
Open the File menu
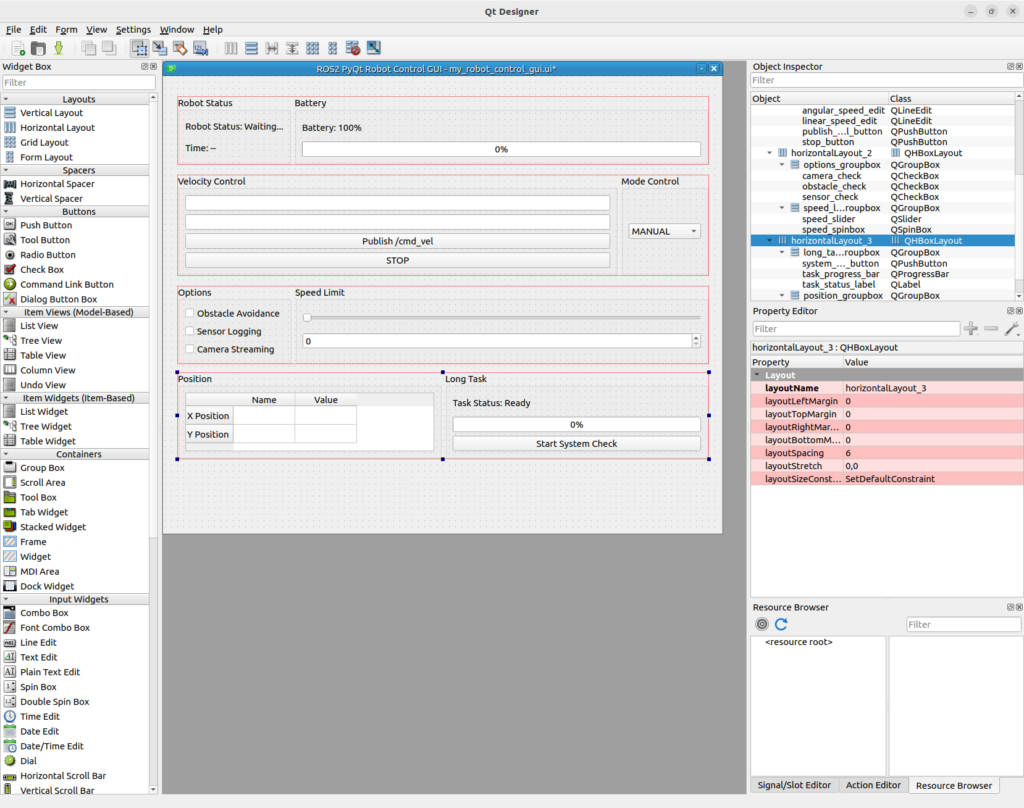[x=13, y=29]
